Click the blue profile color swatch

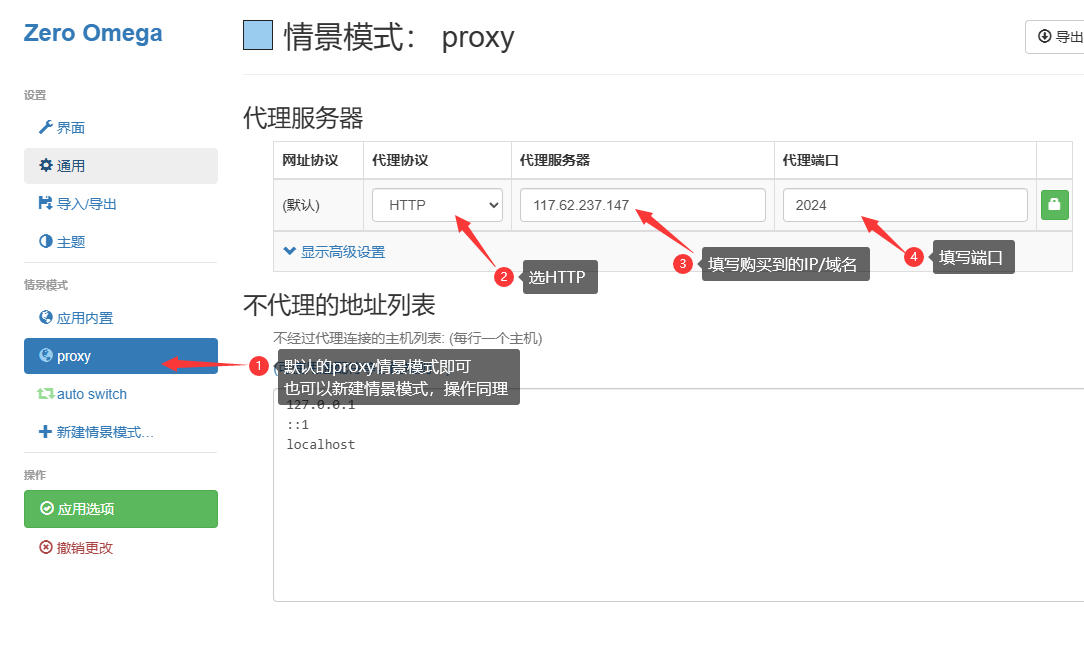pos(258,35)
